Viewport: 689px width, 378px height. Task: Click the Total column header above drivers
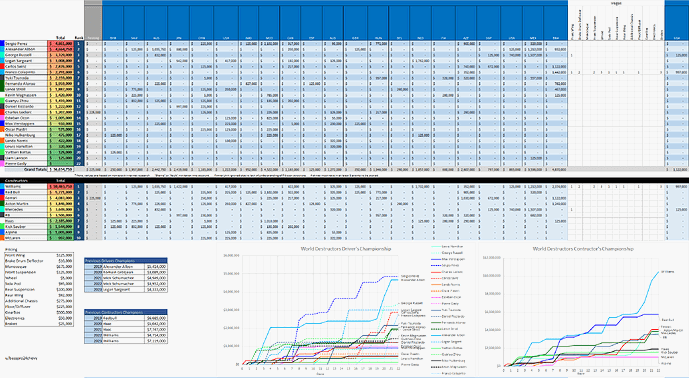click(x=60, y=38)
